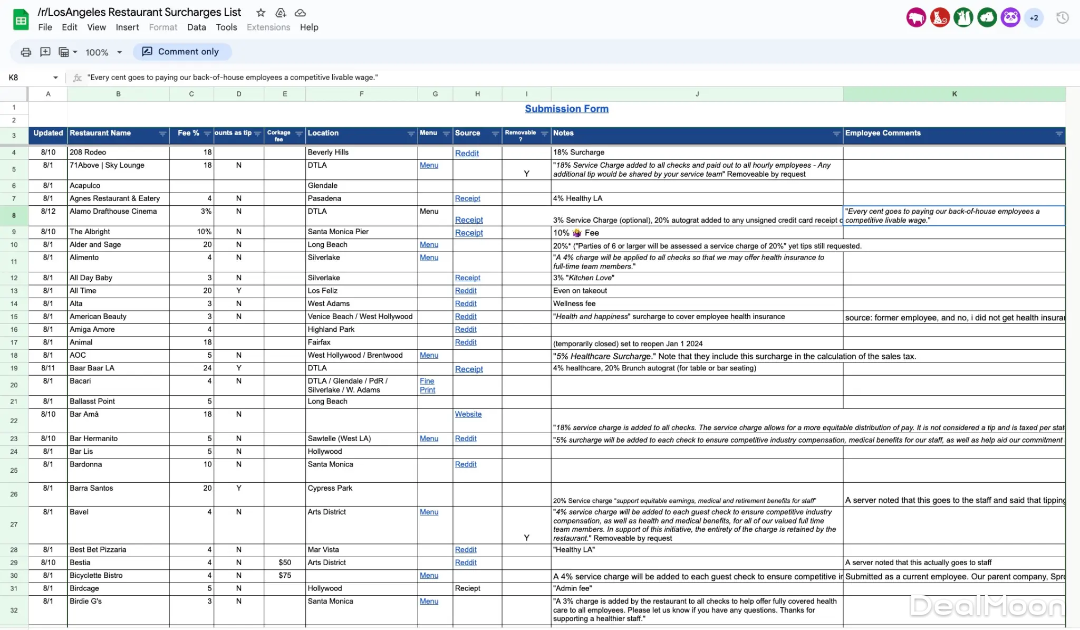Open the Insert menu
1080x630 pixels.
tap(127, 27)
